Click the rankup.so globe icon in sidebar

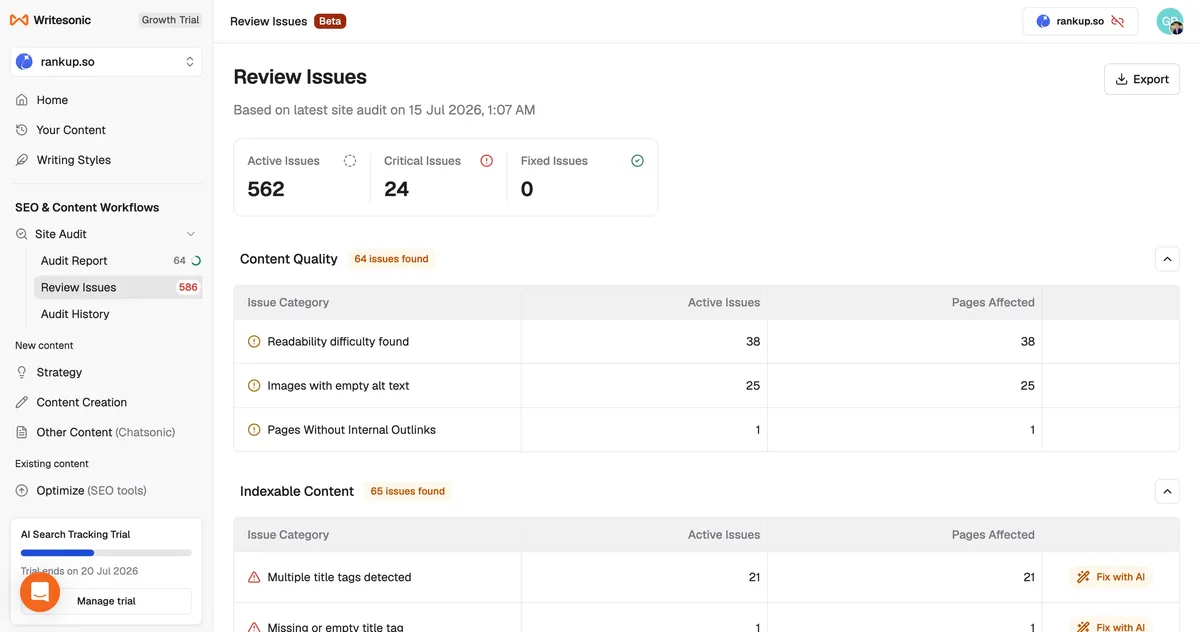[x=25, y=62]
